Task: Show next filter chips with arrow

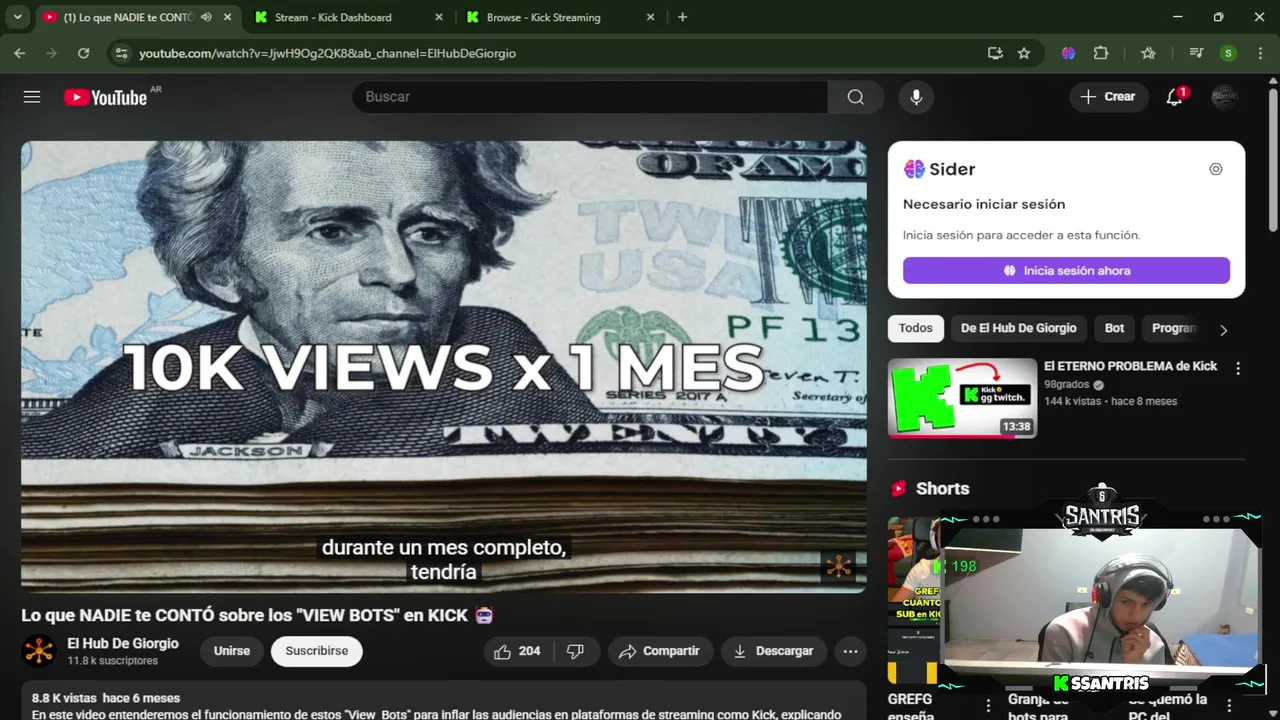Action: 1223,329
